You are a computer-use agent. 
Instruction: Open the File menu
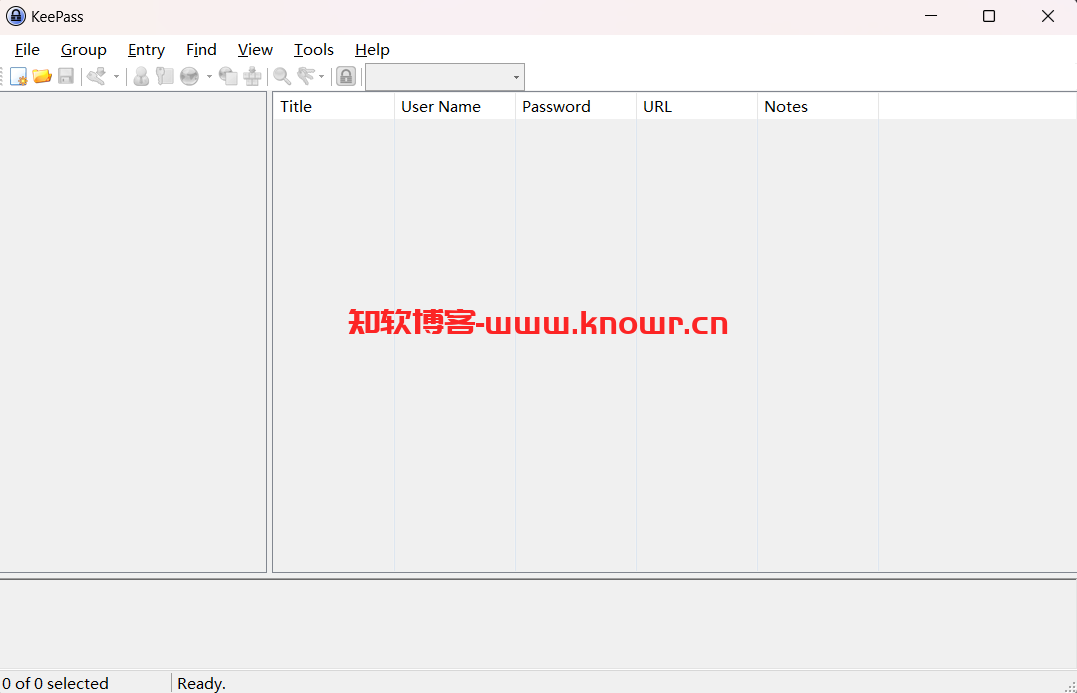[x=27, y=49]
